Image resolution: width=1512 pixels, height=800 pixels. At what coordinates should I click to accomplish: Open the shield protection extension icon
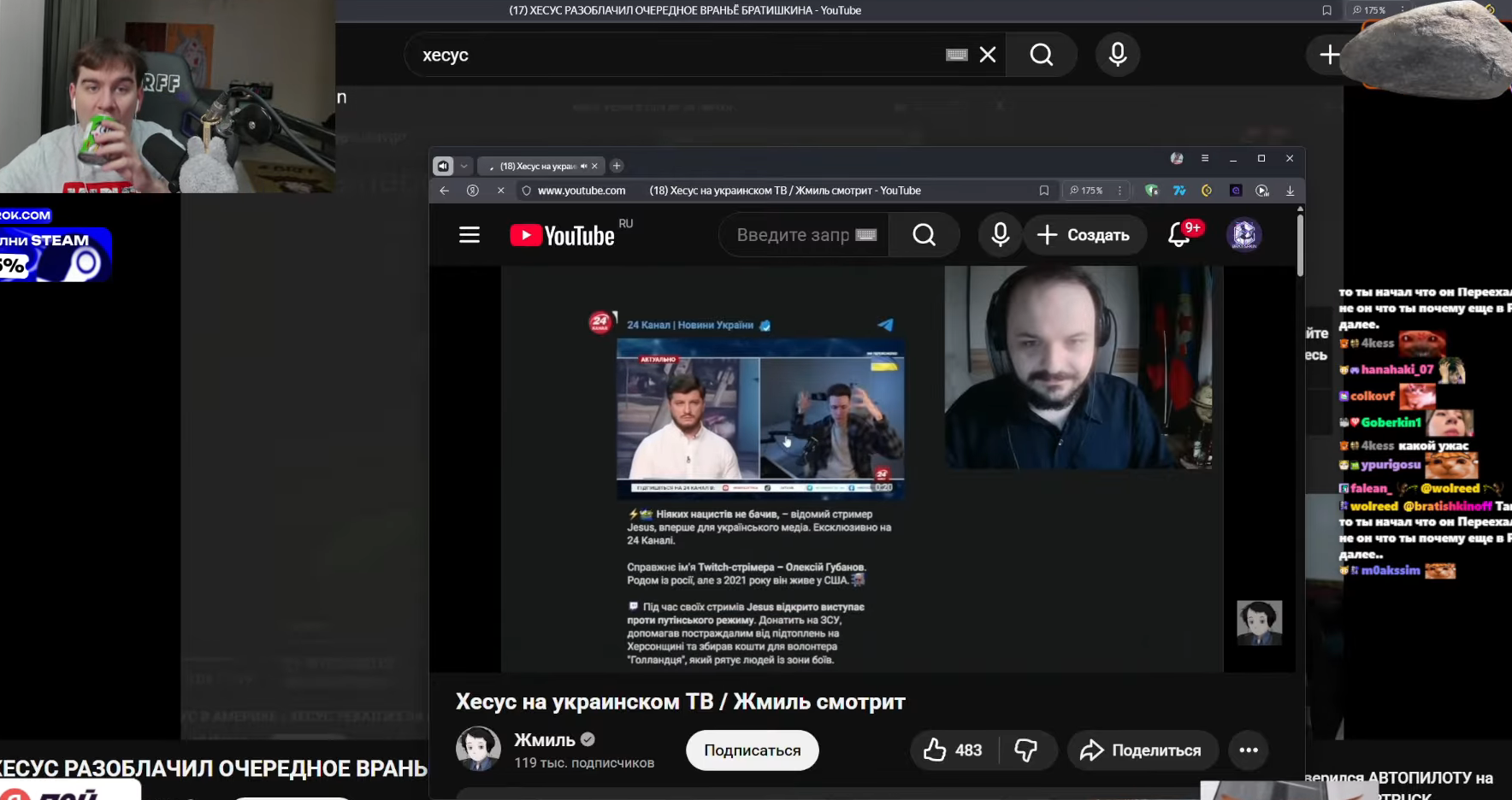click(x=1152, y=191)
